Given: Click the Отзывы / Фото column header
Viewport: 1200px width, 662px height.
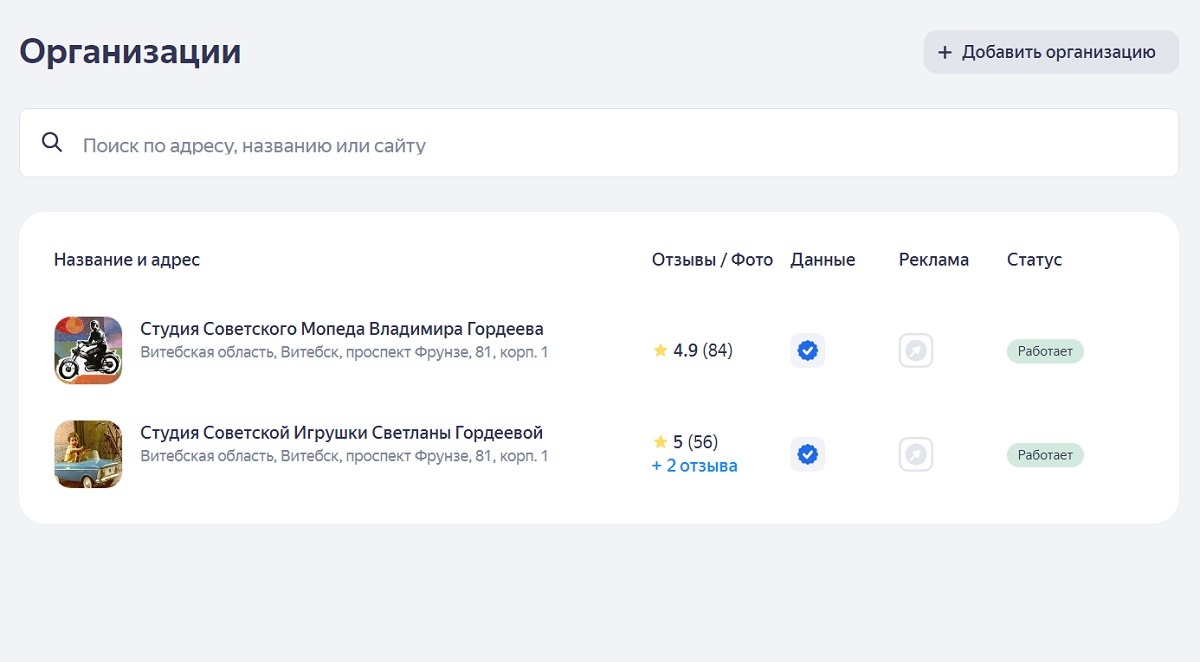Looking at the screenshot, I should tap(712, 260).
